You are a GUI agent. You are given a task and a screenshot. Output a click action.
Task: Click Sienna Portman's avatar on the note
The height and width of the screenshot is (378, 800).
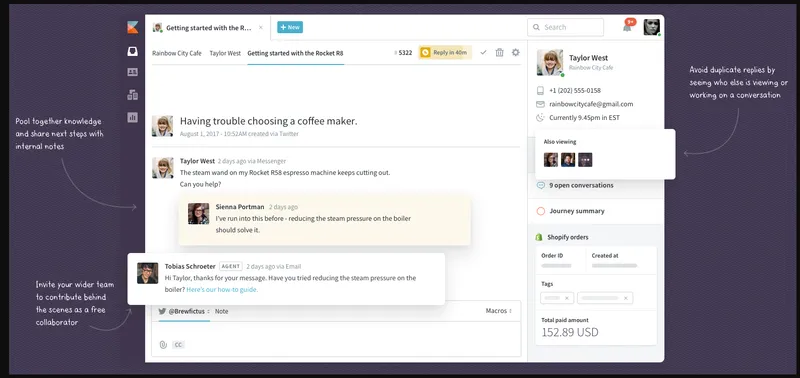tap(198, 214)
